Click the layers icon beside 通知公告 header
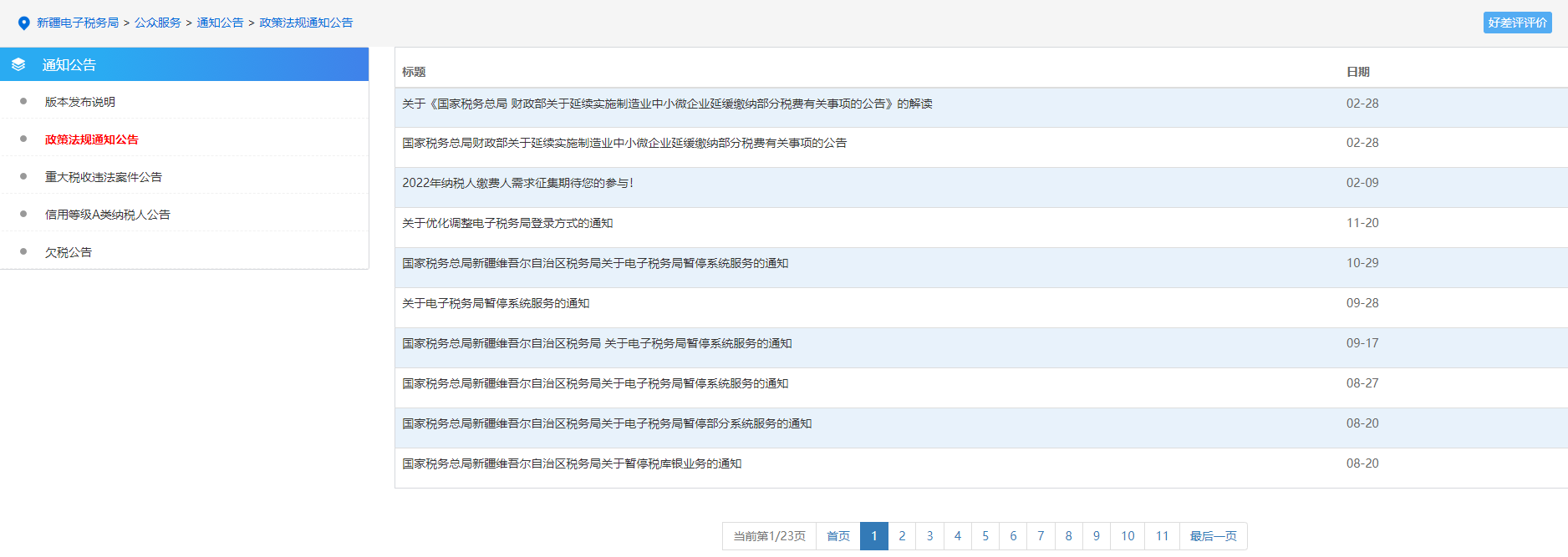The width and height of the screenshot is (1568, 557). click(18, 64)
